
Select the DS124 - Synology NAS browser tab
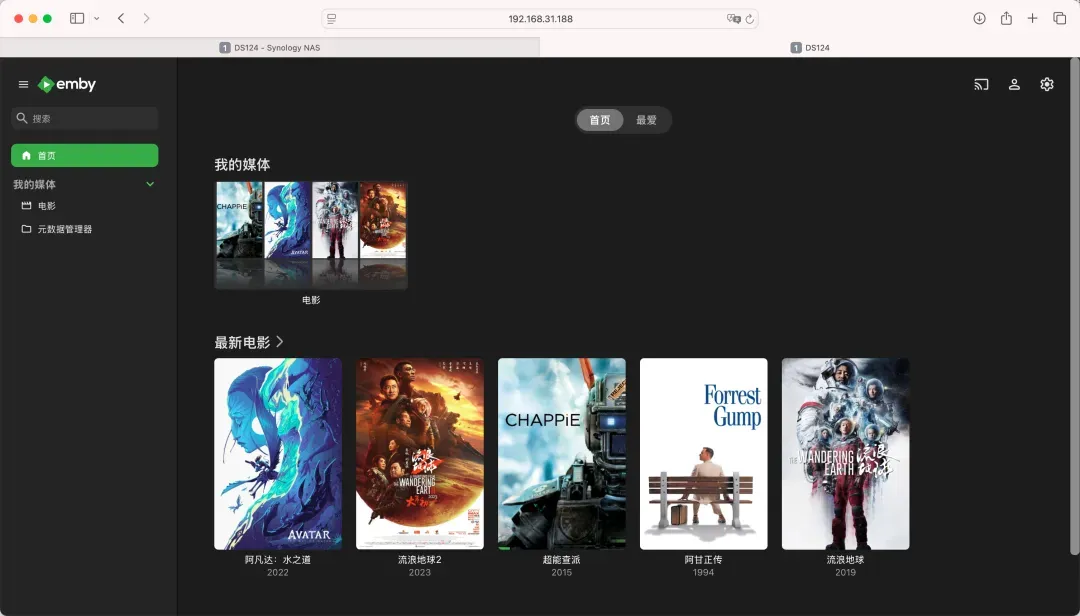pyautogui.click(x=270, y=48)
